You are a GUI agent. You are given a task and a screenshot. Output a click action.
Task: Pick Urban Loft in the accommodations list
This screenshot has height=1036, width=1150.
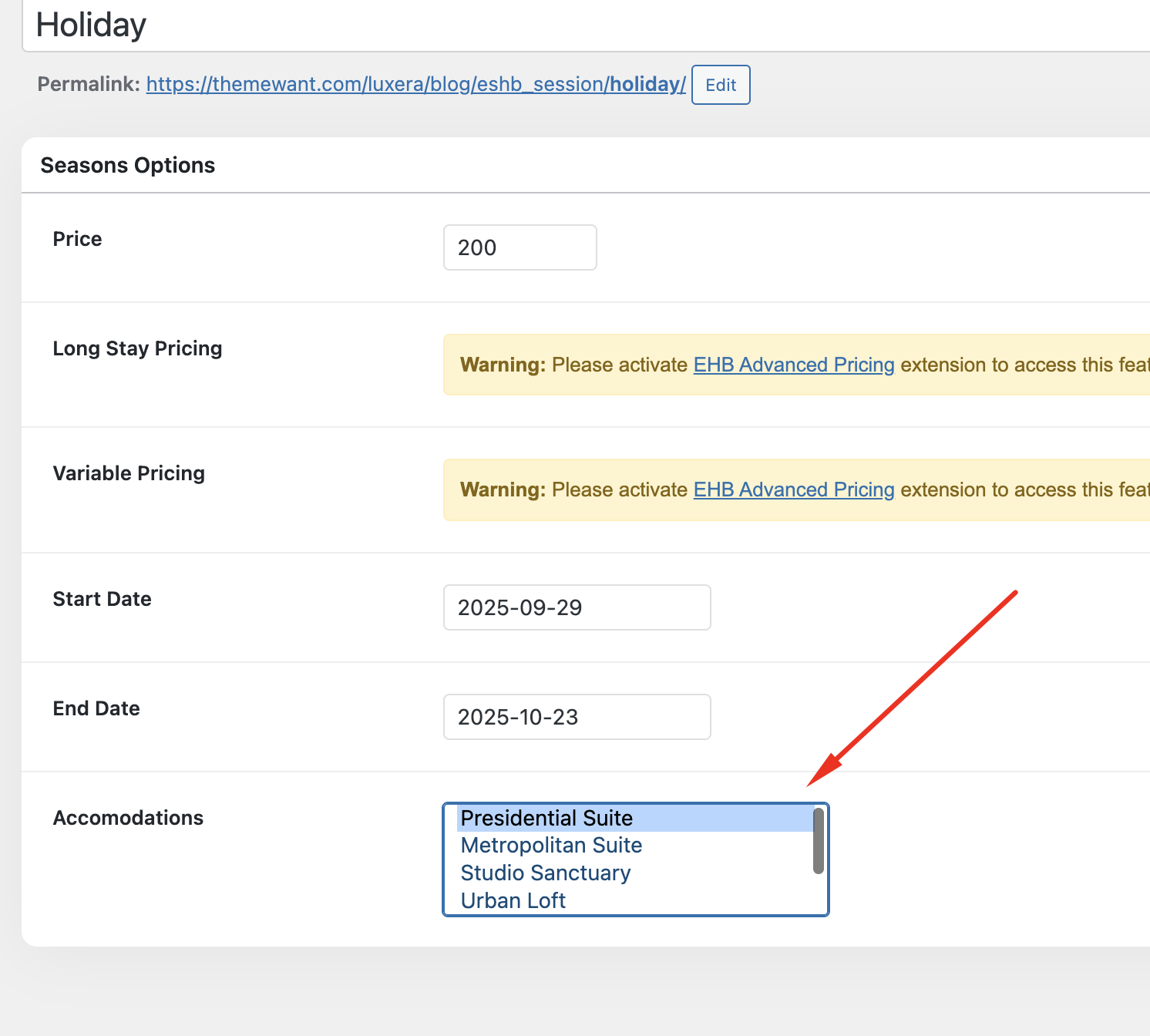pyautogui.click(x=513, y=900)
